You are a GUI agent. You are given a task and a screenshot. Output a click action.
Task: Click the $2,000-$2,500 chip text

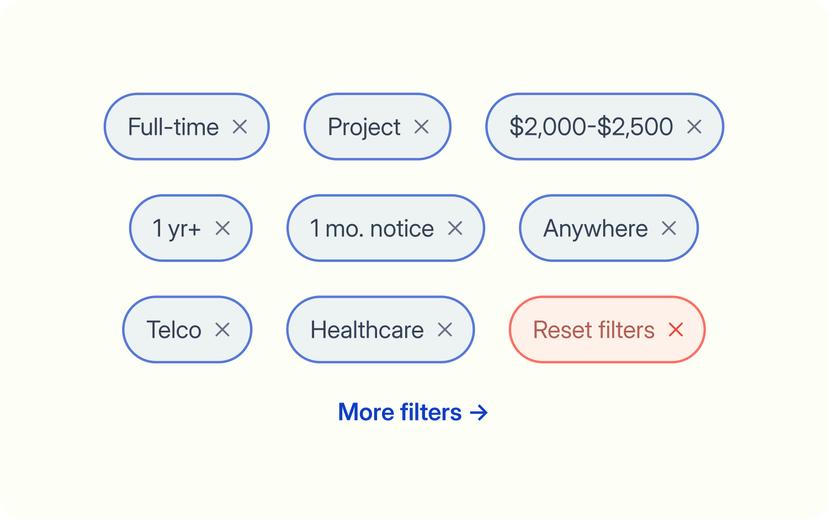coord(591,127)
